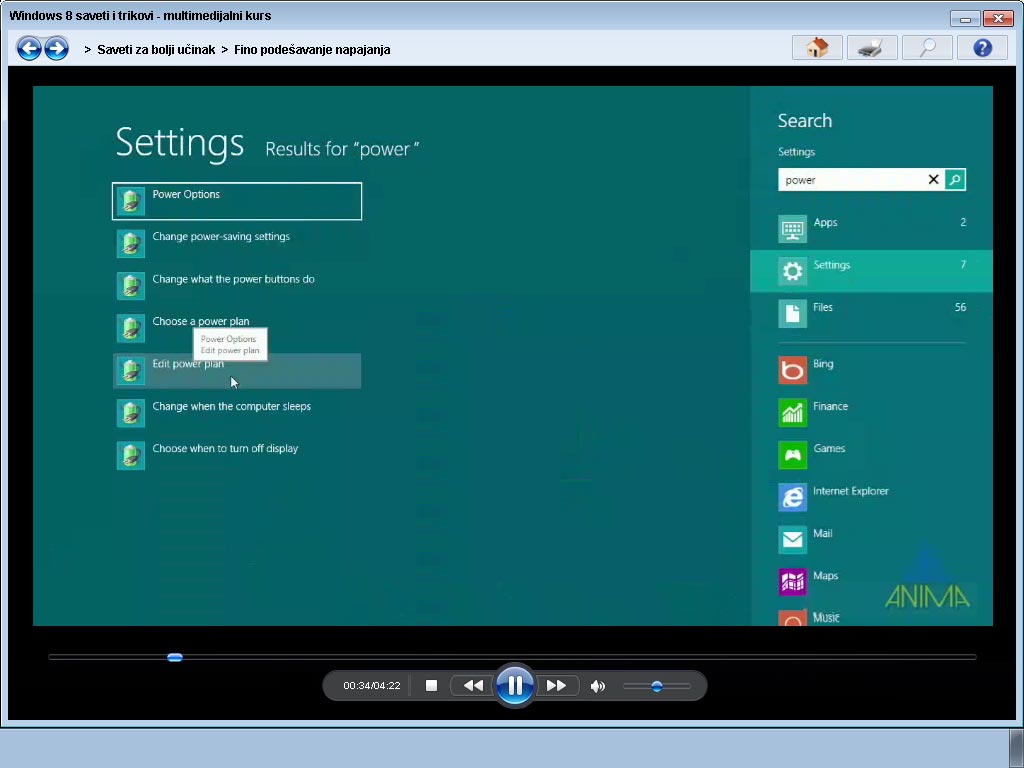Launch Internet Explorer from the sidebar
The height and width of the screenshot is (768, 1024).
click(792, 497)
